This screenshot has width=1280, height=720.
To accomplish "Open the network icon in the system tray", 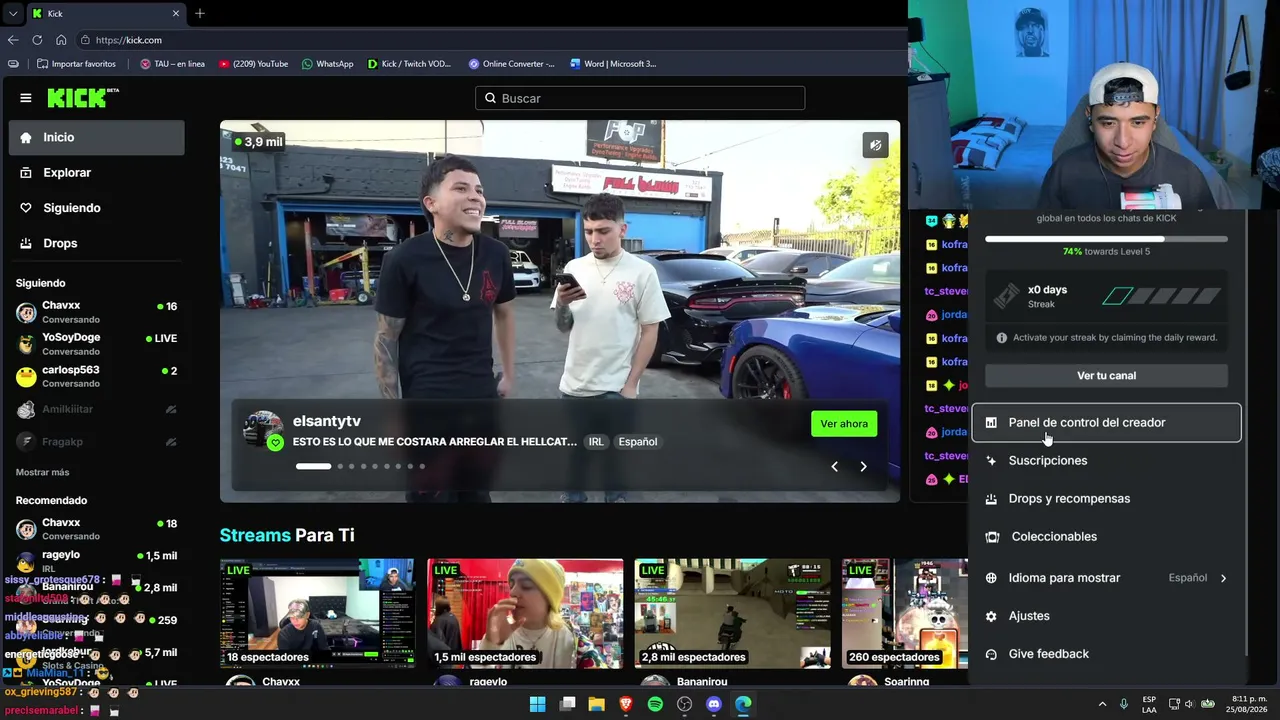I will [x=1174, y=704].
